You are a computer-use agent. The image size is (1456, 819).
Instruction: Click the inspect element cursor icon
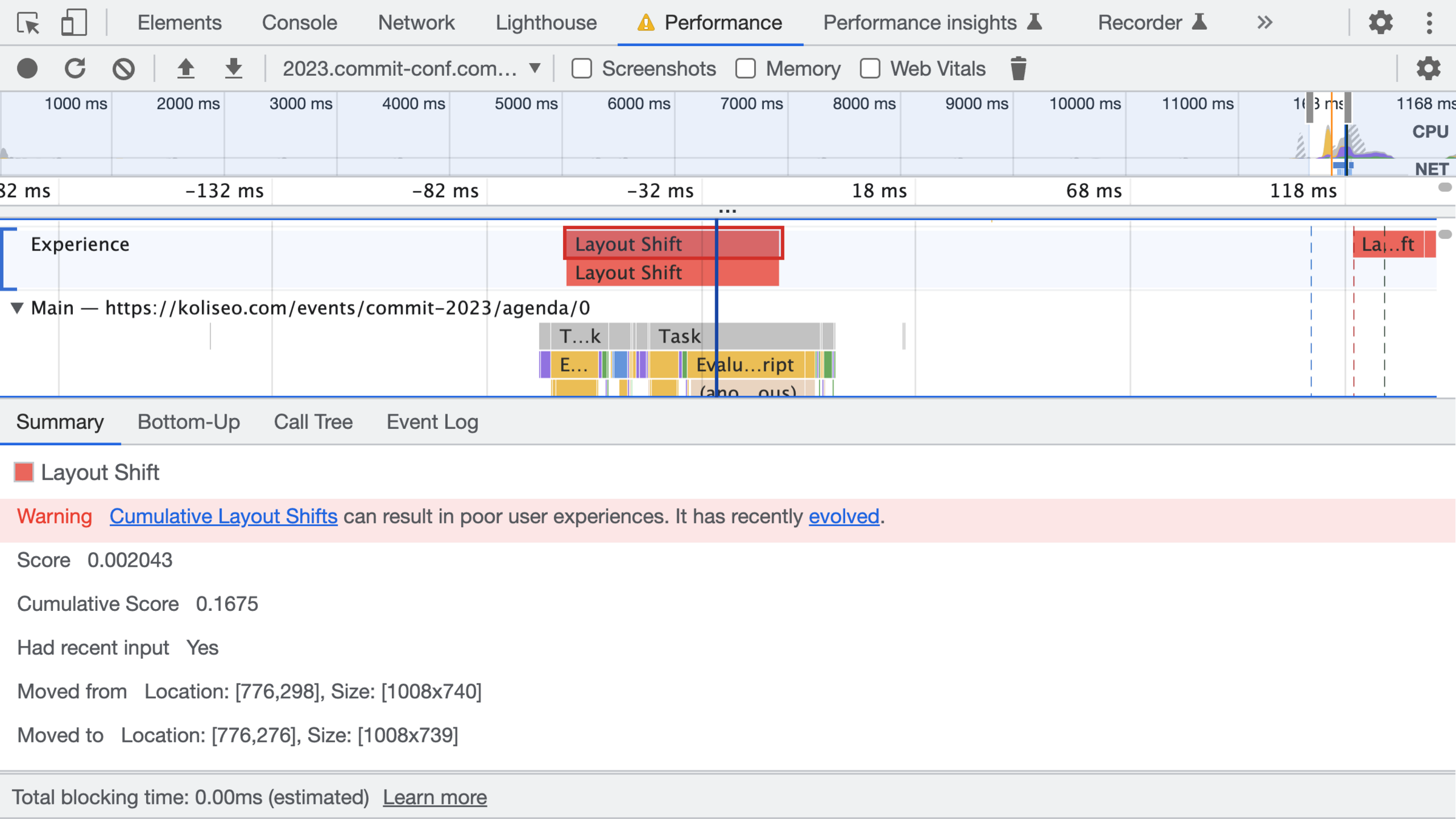click(29, 23)
